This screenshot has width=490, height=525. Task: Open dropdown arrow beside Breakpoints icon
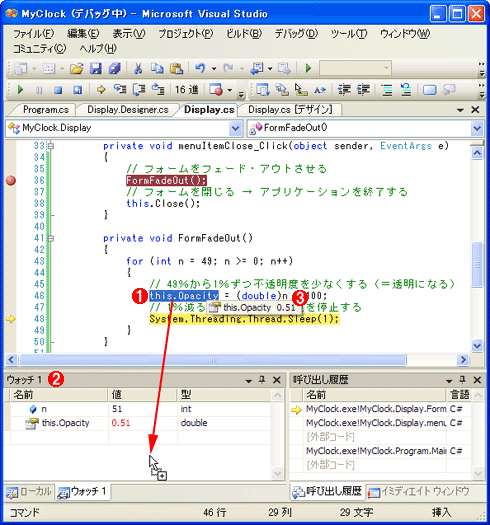tap(230, 90)
